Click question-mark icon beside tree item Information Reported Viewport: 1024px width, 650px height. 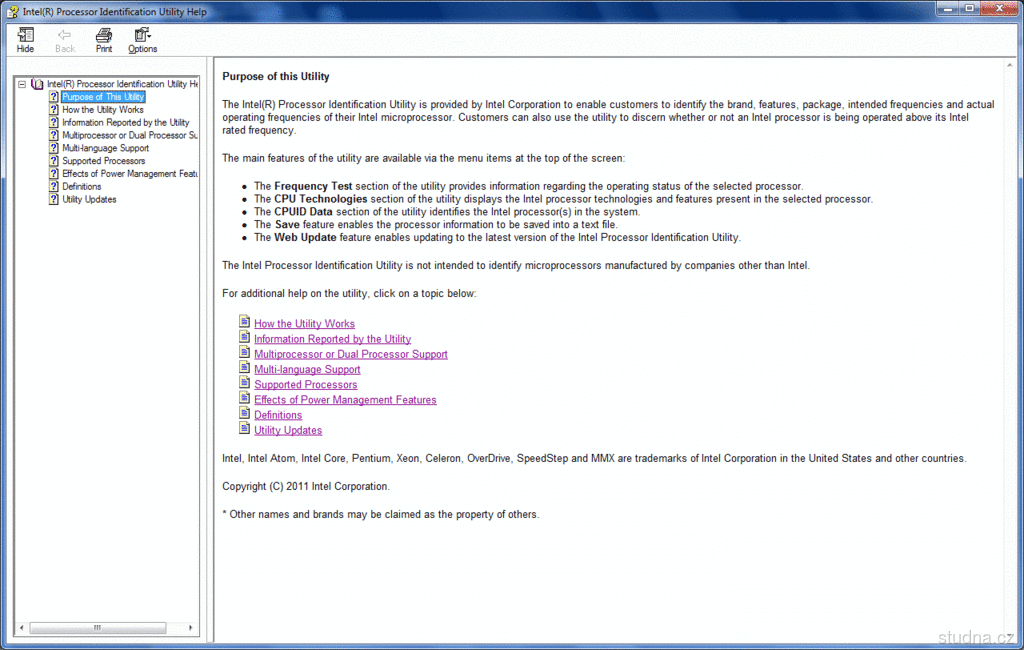[54, 122]
